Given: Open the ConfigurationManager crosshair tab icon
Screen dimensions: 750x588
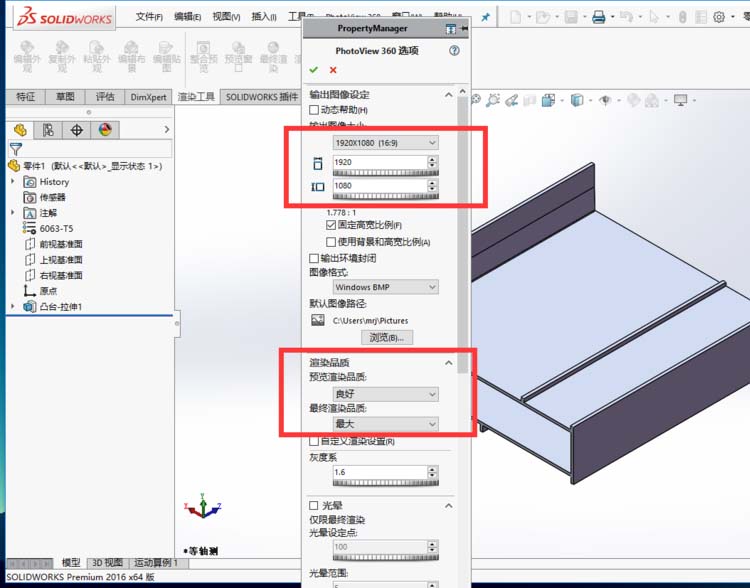Looking at the screenshot, I should (77, 130).
